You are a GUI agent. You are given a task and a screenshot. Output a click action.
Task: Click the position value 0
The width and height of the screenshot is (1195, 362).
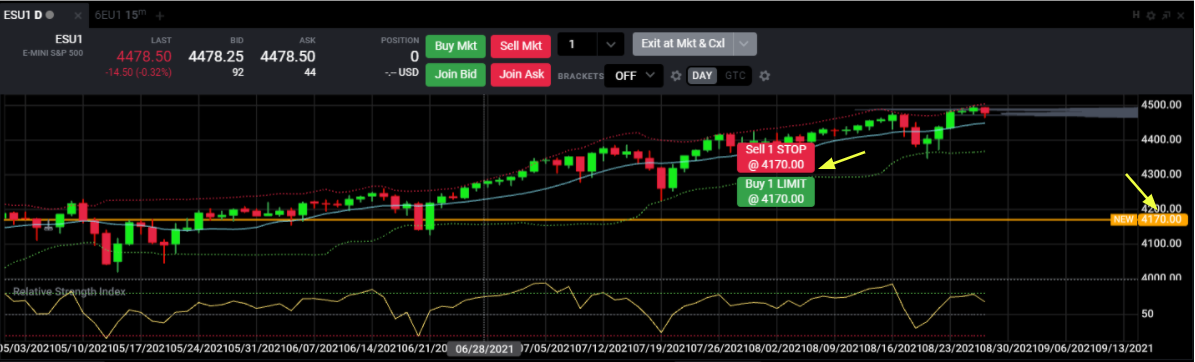tap(414, 56)
